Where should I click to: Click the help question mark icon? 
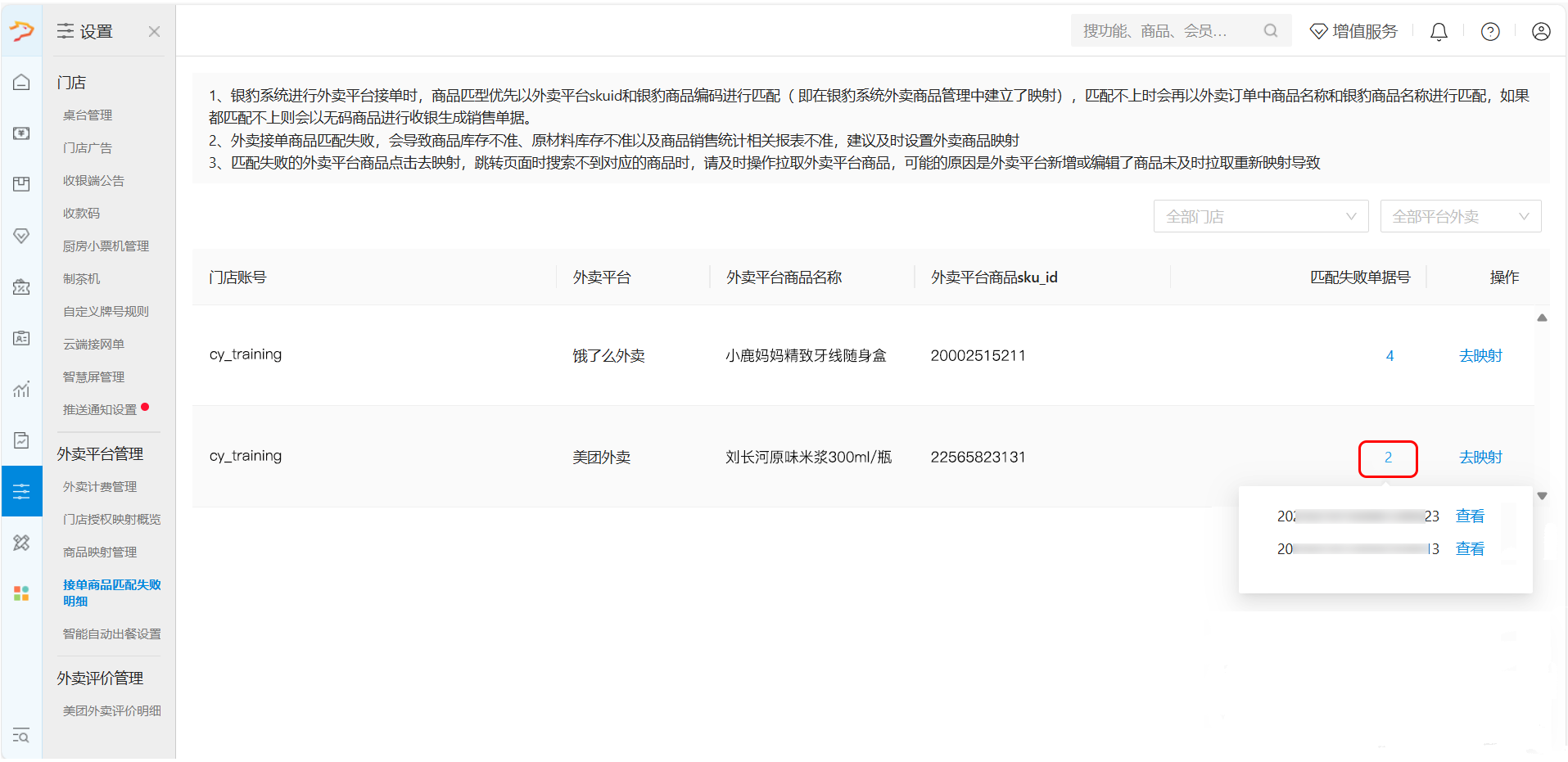coord(1490,31)
